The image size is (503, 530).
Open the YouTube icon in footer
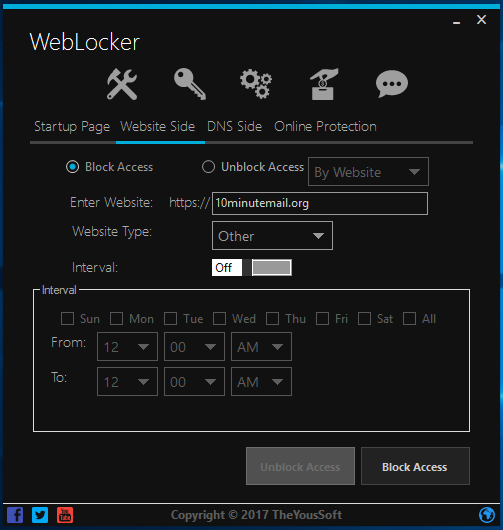(65, 515)
